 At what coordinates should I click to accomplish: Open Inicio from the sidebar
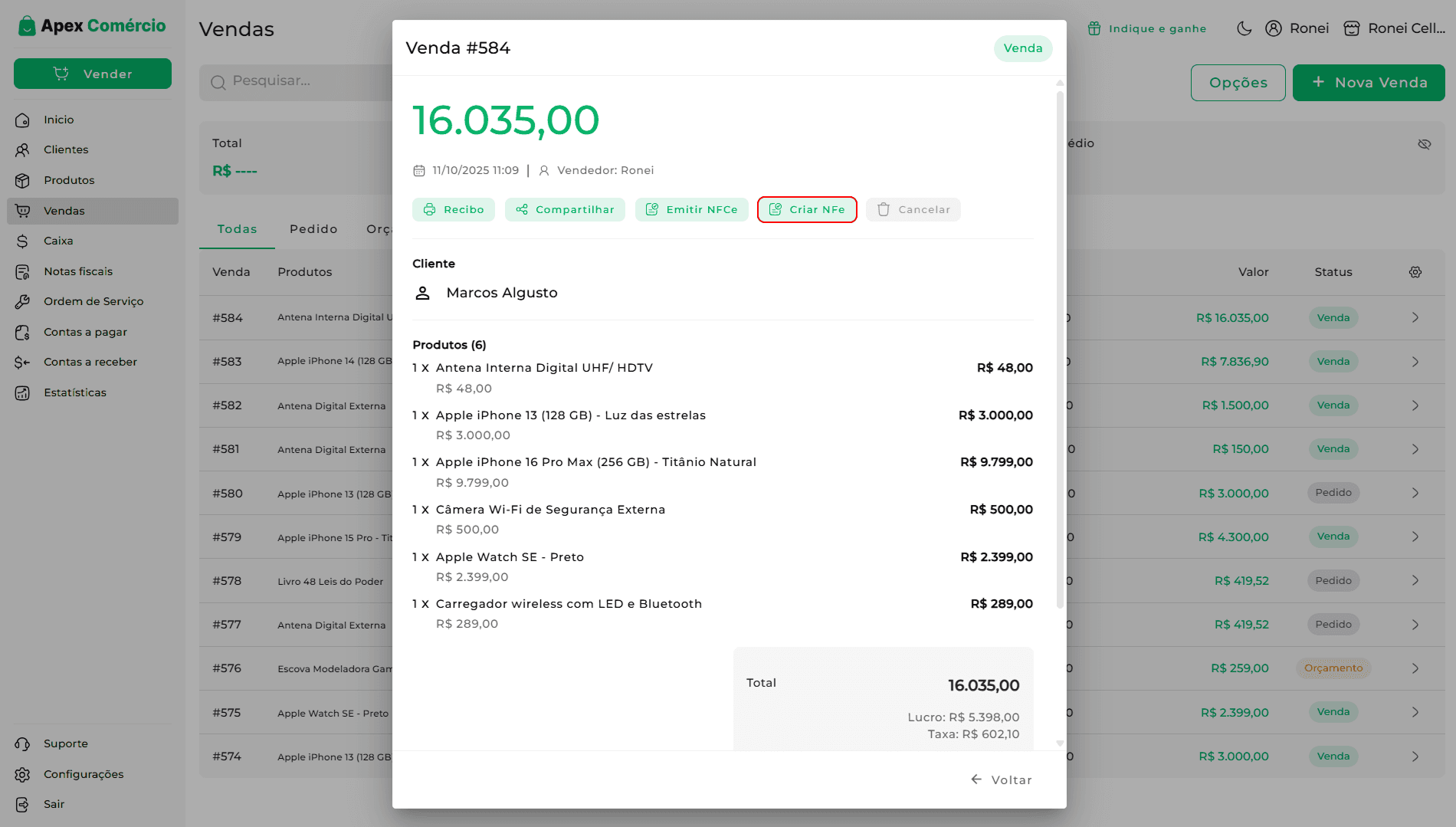93,120
